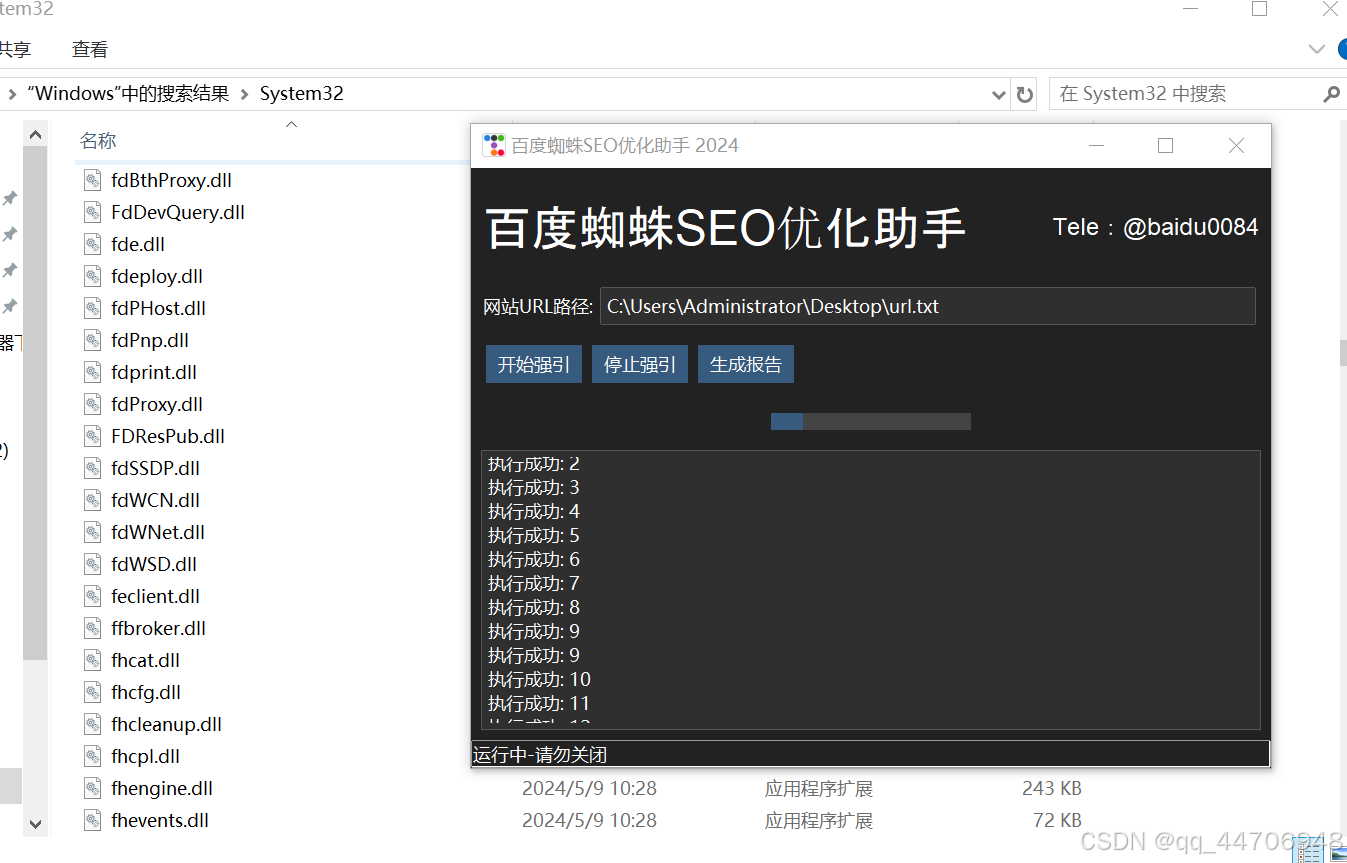The image size is (1347, 863).
Task: Refresh the System32 folder view
Action: coord(1024,94)
